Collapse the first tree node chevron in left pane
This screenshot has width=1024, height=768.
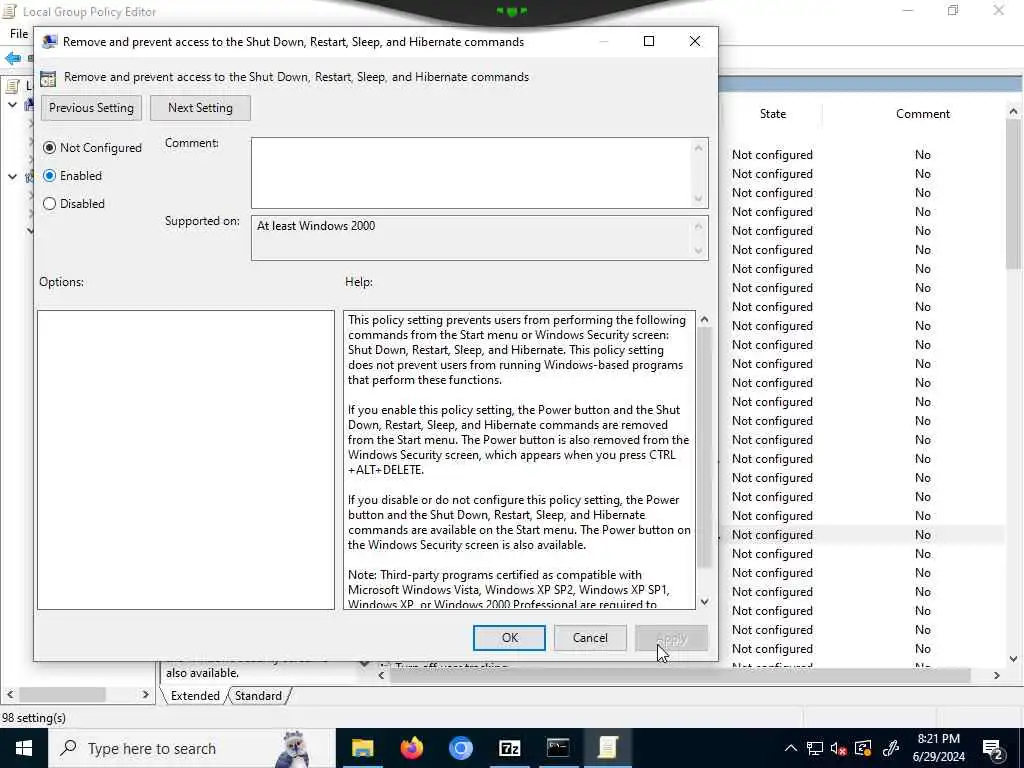(12, 104)
